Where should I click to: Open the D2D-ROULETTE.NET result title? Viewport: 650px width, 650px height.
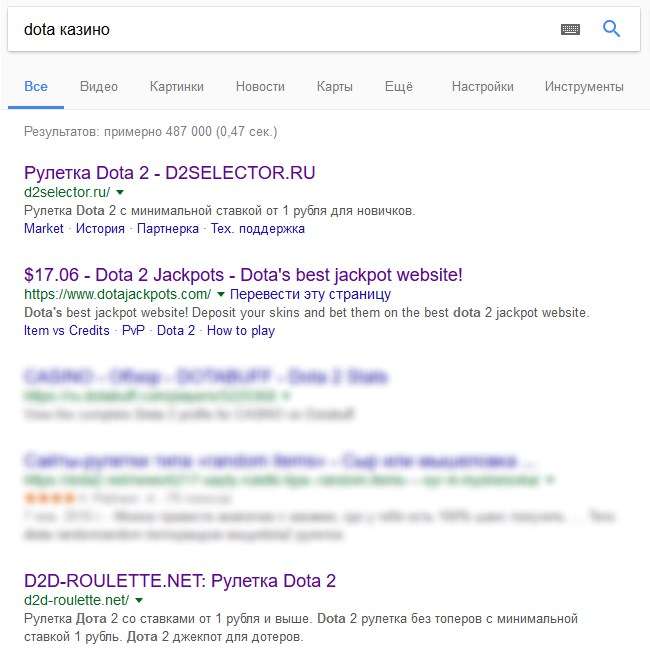(x=179, y=580)
